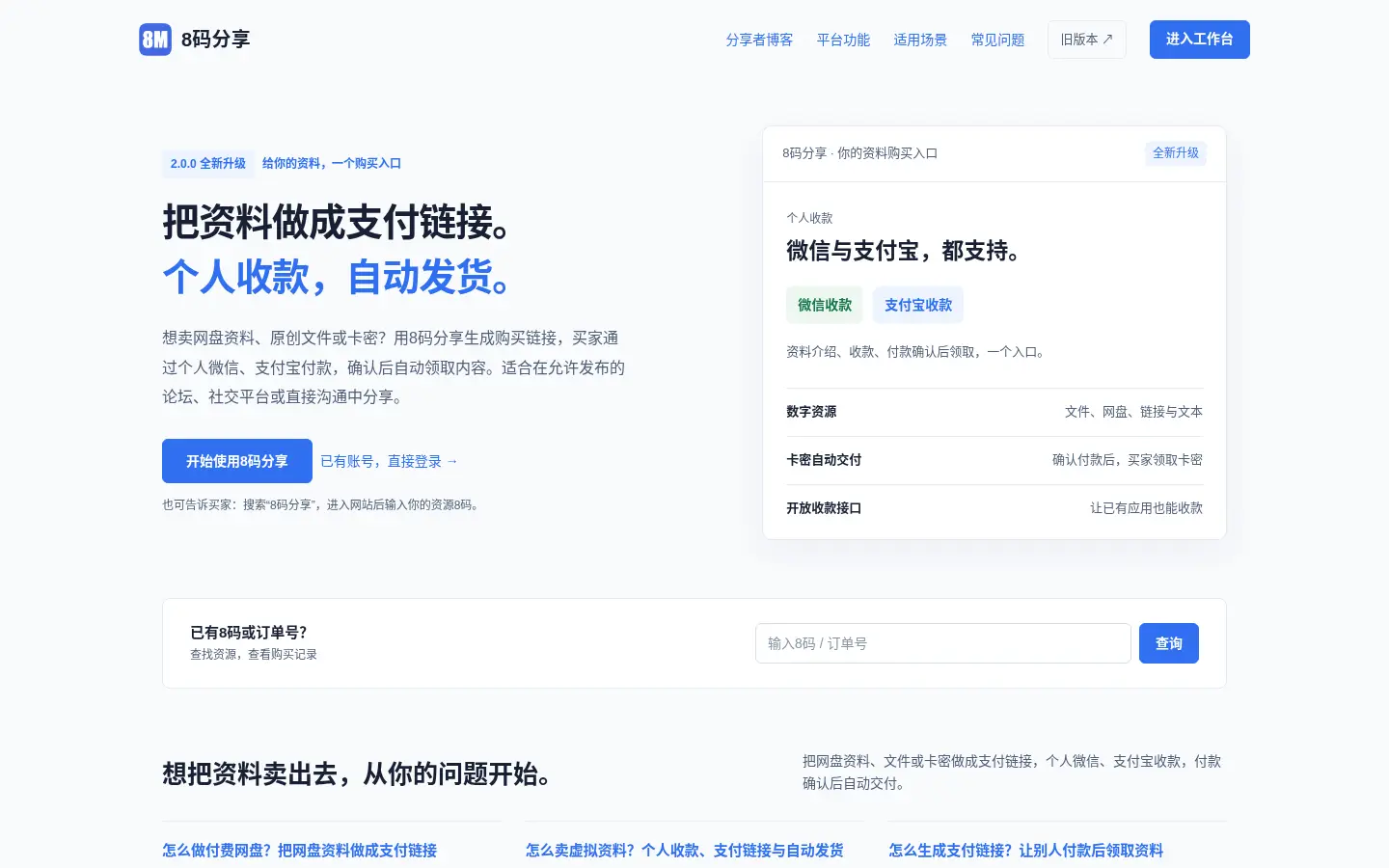Screen dimensions: 1389x868
Task: Click the heading 想把资料卖出去，从你的问题开始。
Action: pos(359,773)
